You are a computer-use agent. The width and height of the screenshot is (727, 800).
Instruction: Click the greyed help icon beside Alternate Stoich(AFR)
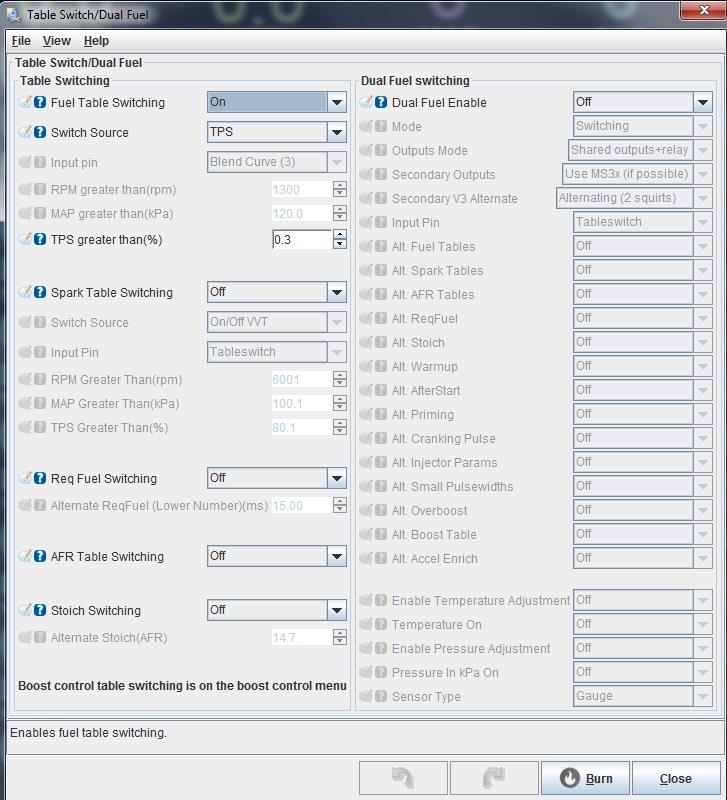(x=40, y=637)
